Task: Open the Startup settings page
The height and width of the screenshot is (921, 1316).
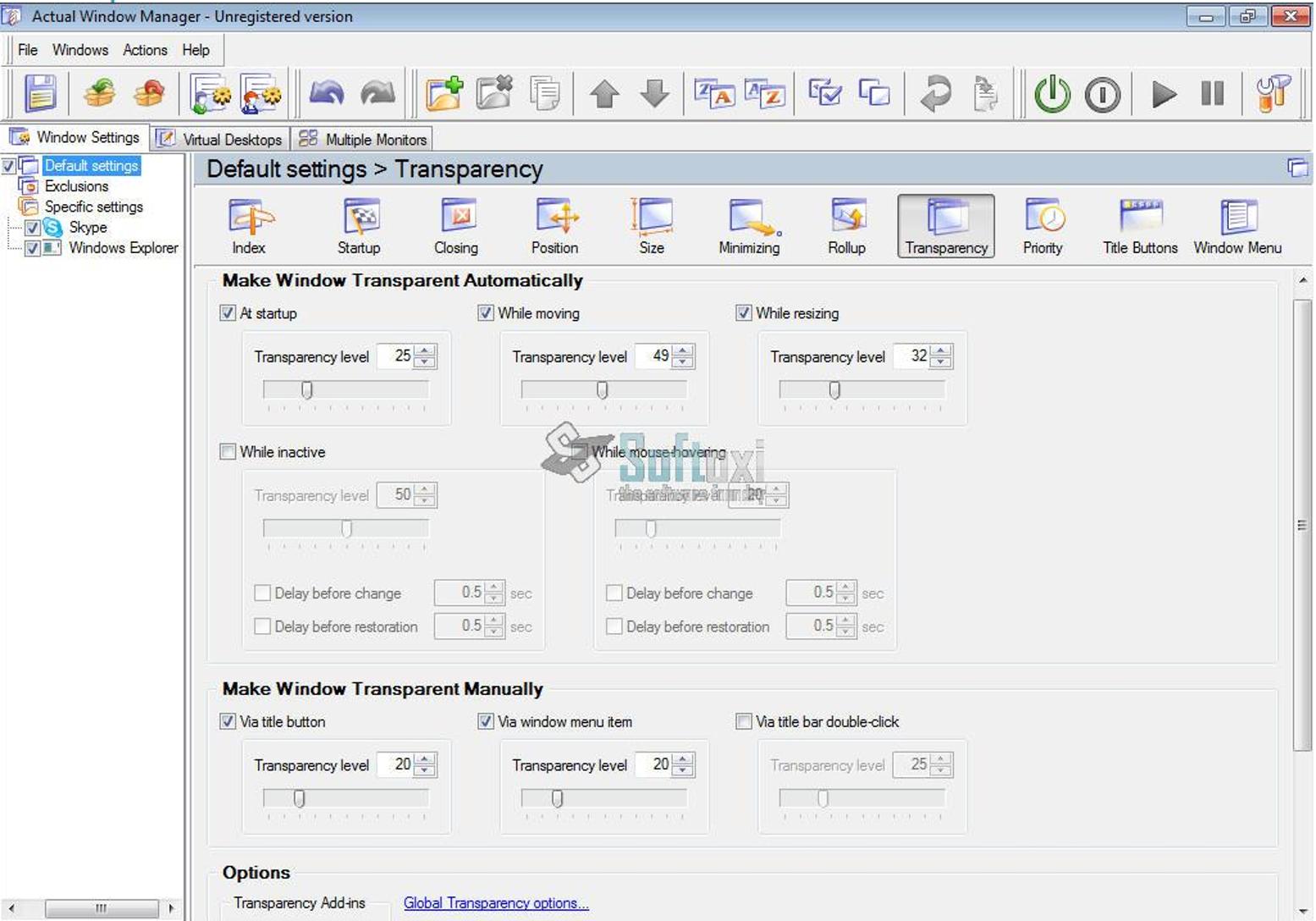Action: point(359,226)
